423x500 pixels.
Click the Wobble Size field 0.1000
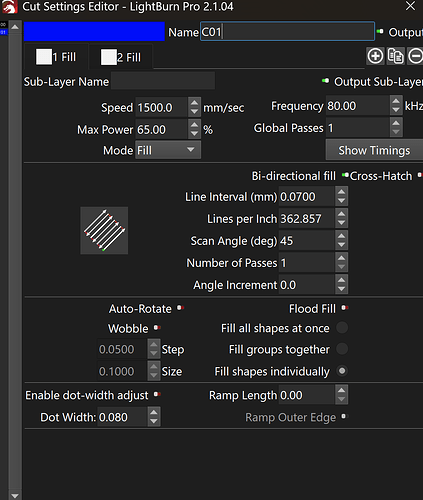pos(122,371)
